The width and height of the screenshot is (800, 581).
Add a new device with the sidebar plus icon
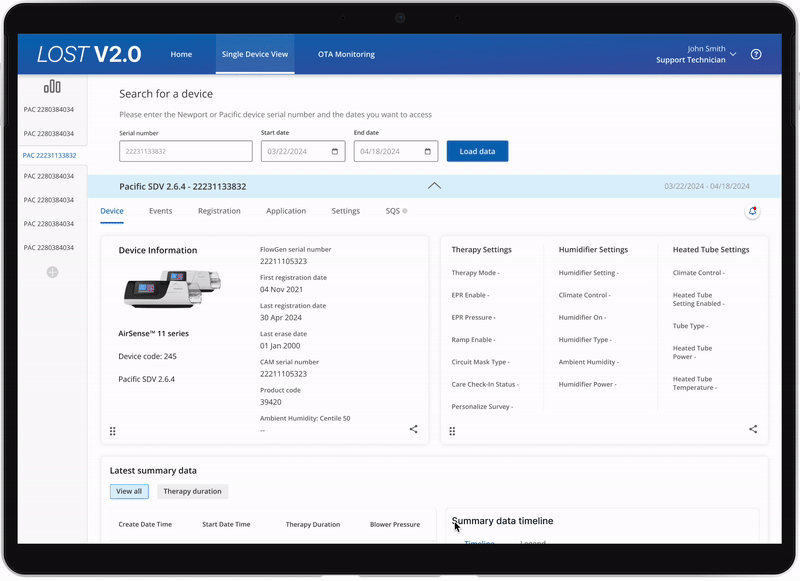(52, 272)
